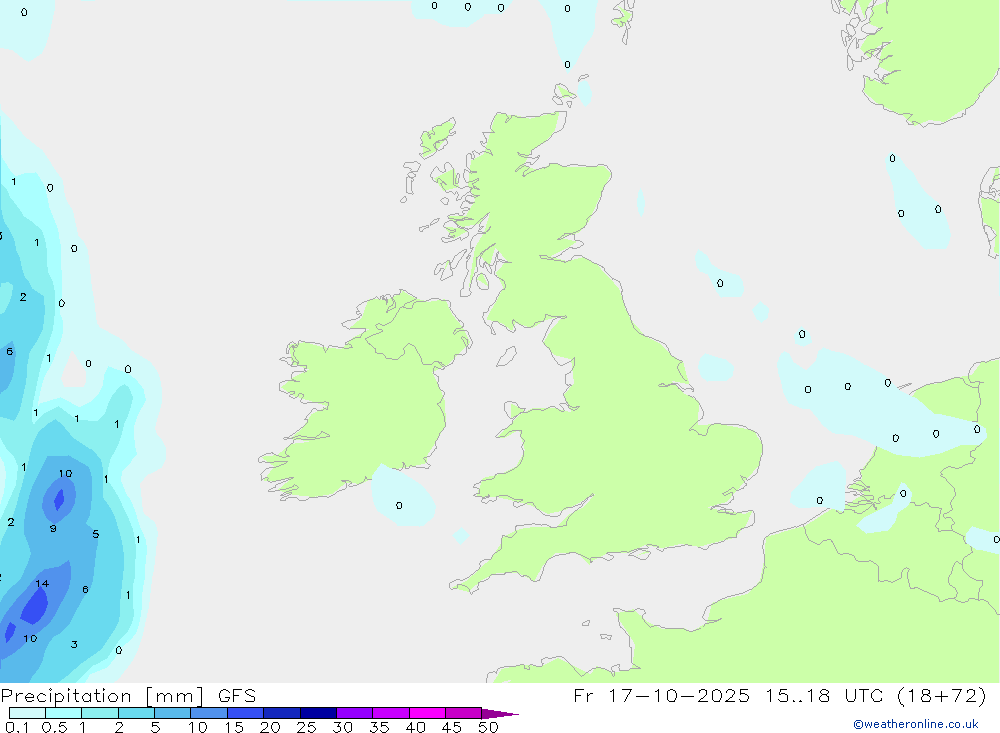Click the 'Precipitation [mm]' title text
Screen dimensions: 1000x733
coord(102,695)
